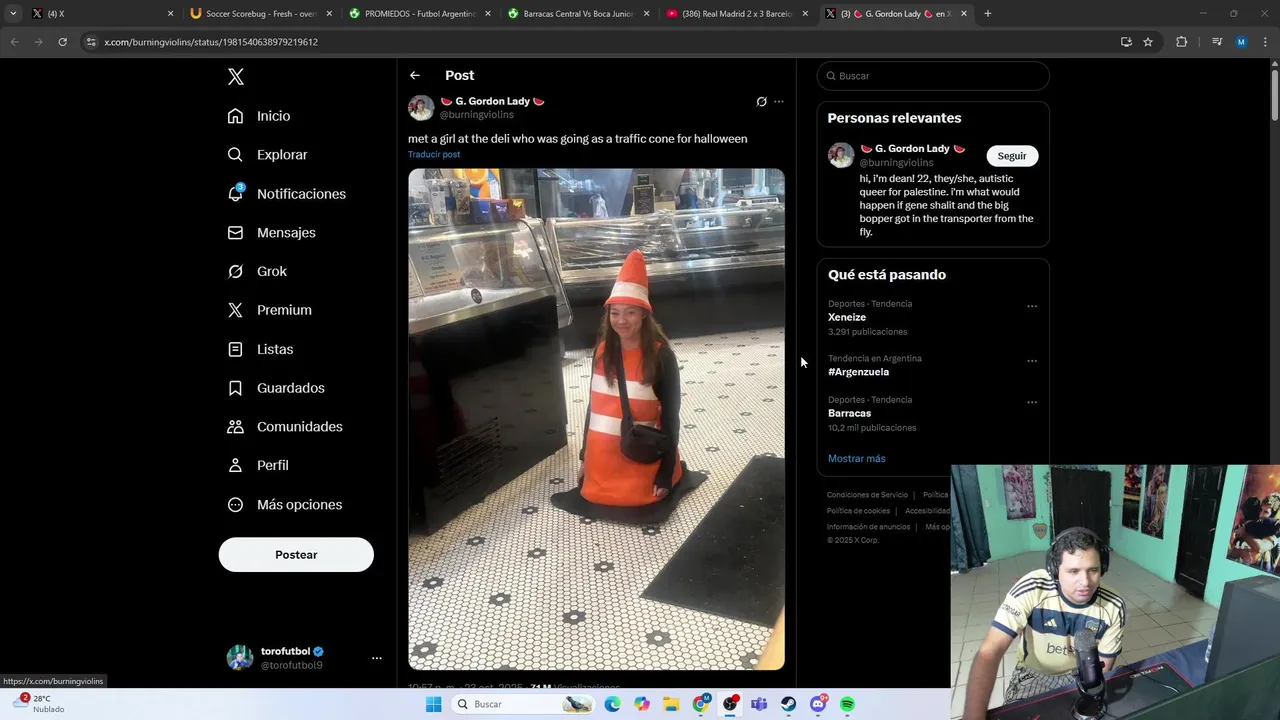
Task: Open G. Gordon Lady in Personas relevantes
Action: [x=912, y=149]
